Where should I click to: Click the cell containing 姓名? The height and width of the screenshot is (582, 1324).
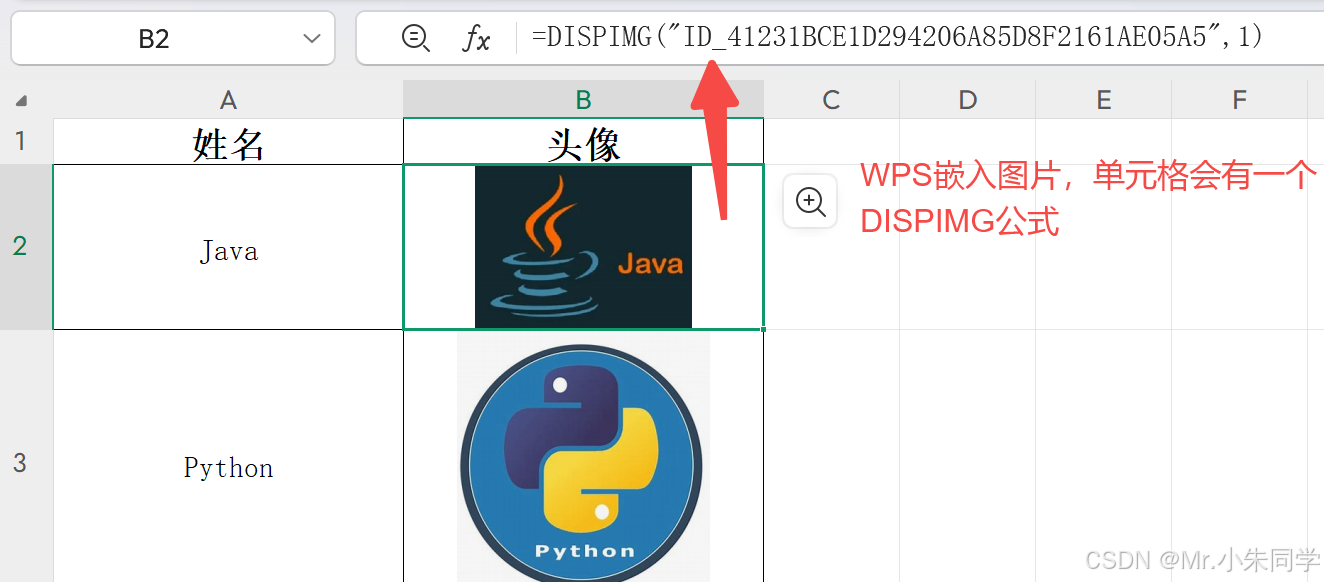click(x=228, y=141)
